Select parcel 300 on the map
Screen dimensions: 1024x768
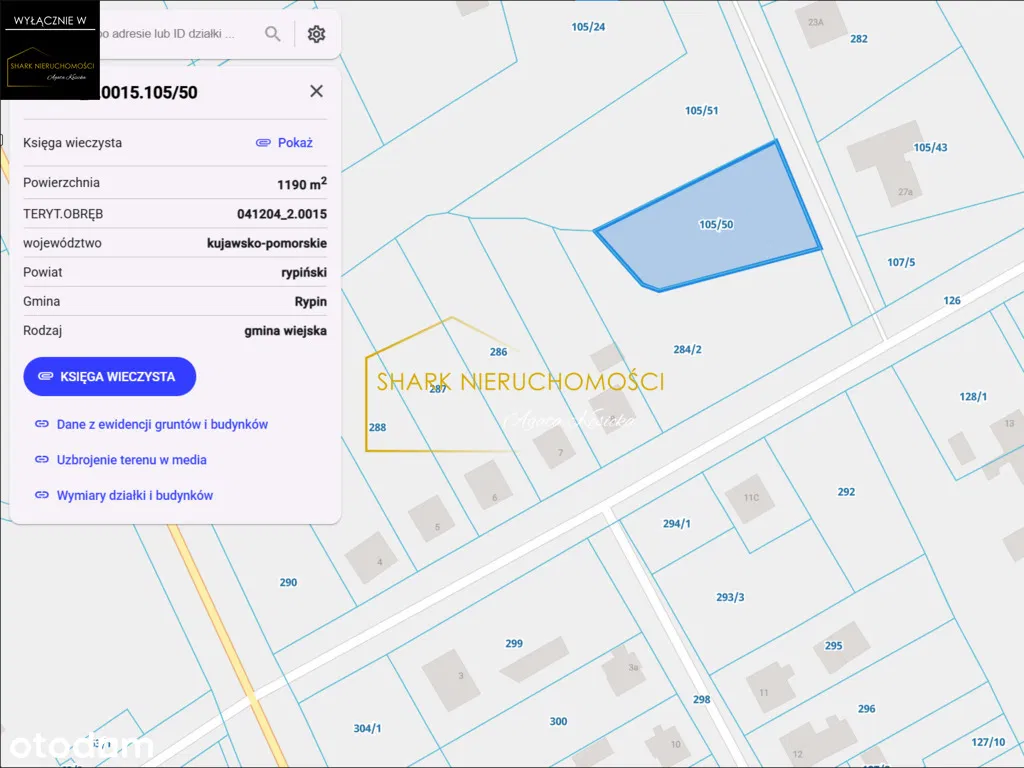[x=558, y=721]
